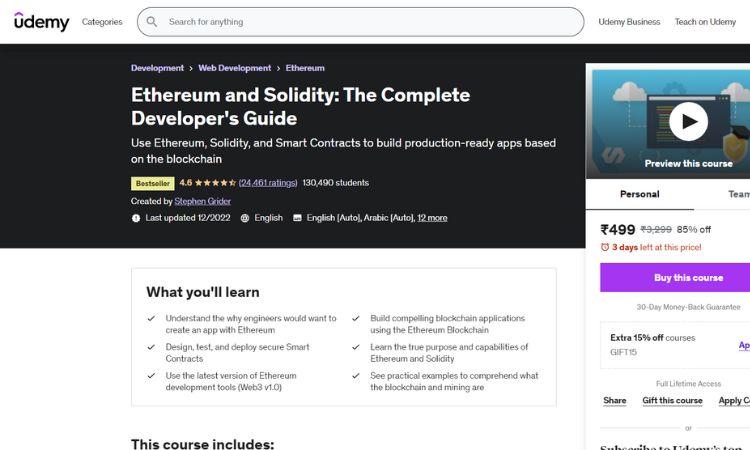Click Use the latest version of Ethereum item
750x450 pixels.
pos(231,382)
